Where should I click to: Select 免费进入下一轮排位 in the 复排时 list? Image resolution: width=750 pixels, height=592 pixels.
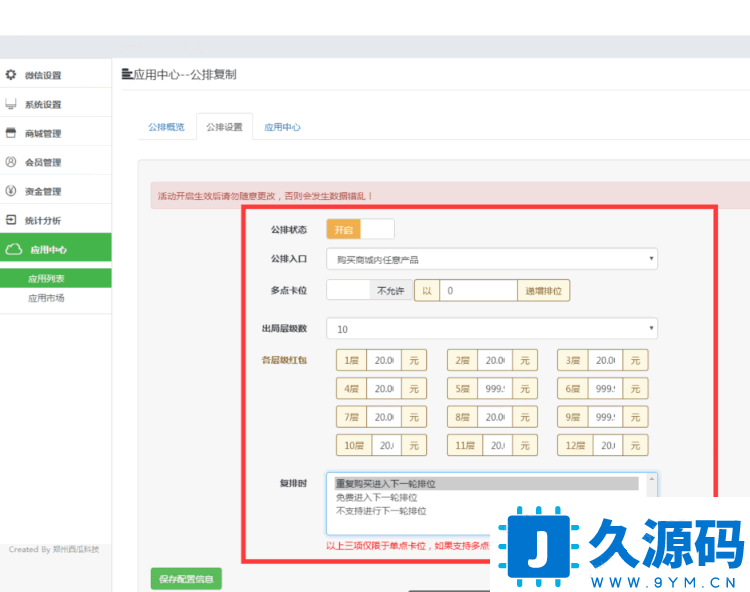coord(376,497)
